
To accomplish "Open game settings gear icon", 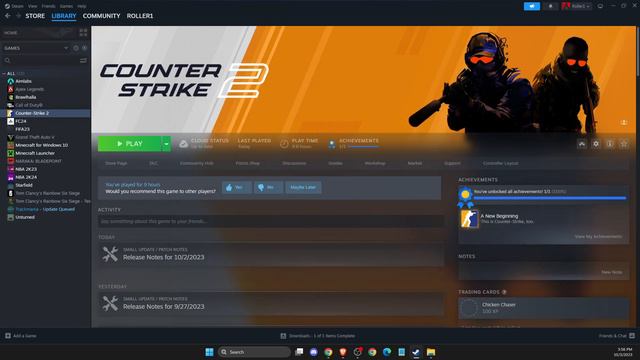I will pos(596,144).
